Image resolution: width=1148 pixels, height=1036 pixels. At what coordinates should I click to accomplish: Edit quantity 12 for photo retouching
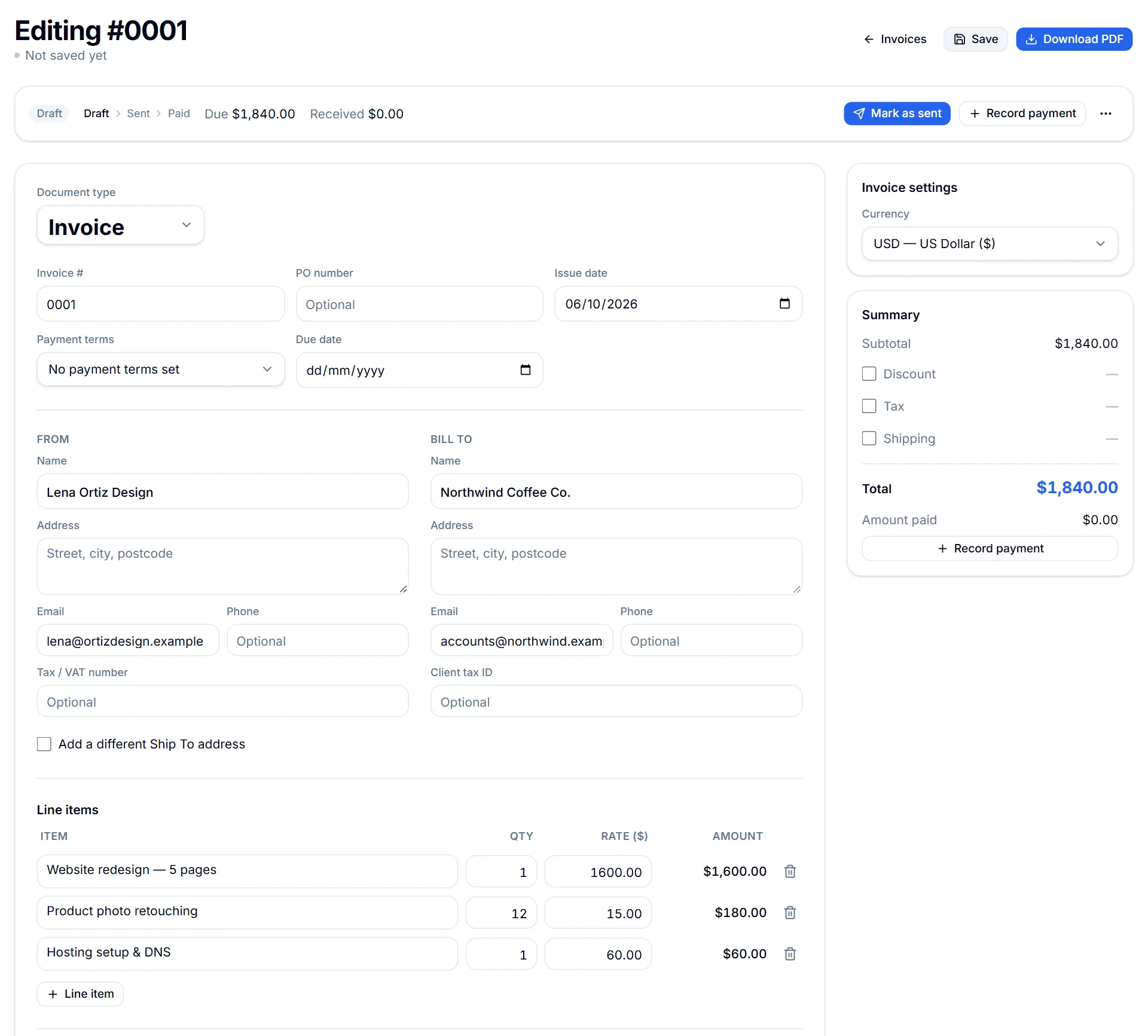tap(501, 913)
